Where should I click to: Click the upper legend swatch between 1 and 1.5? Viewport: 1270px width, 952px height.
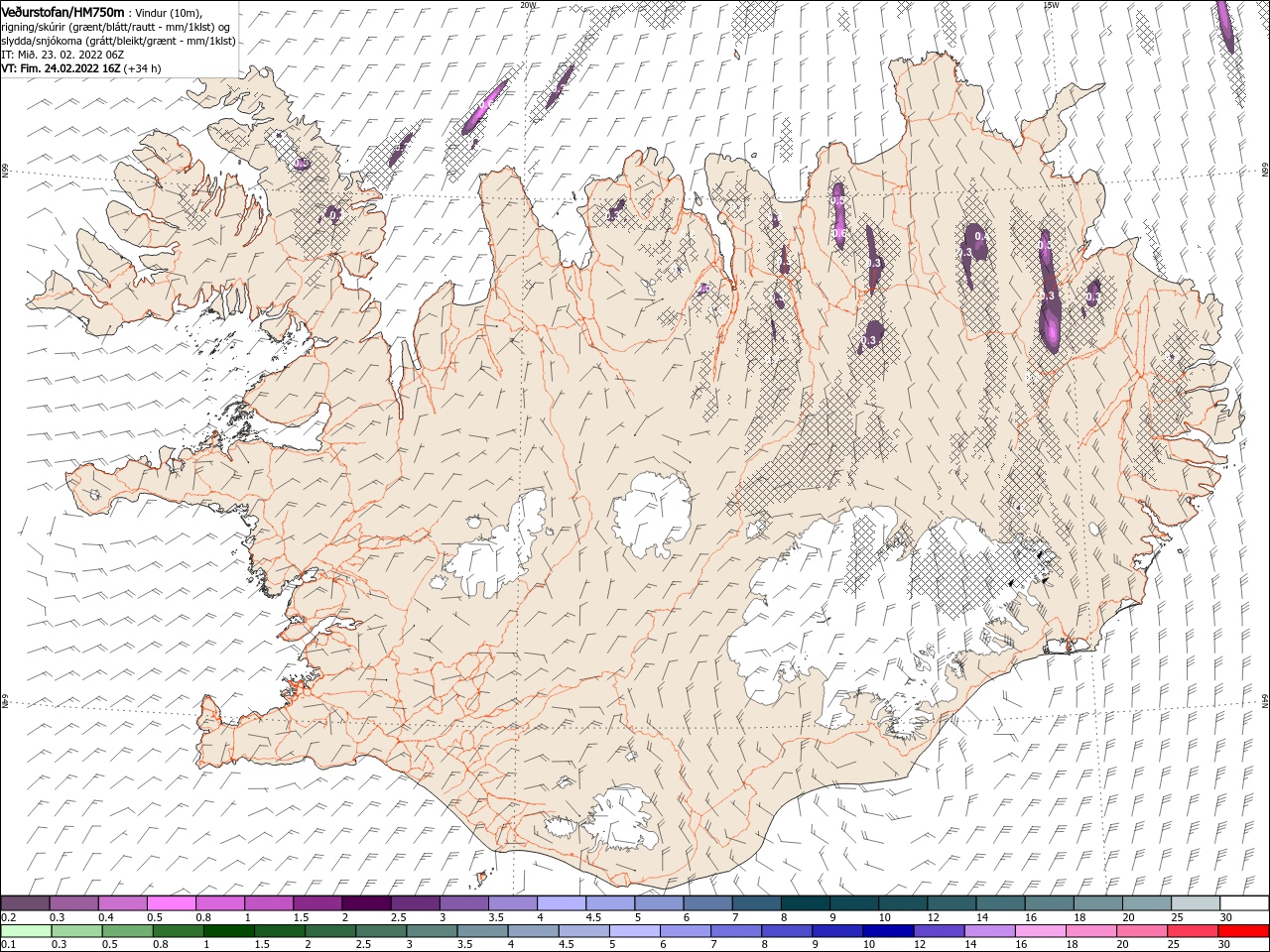coord(268,902)
